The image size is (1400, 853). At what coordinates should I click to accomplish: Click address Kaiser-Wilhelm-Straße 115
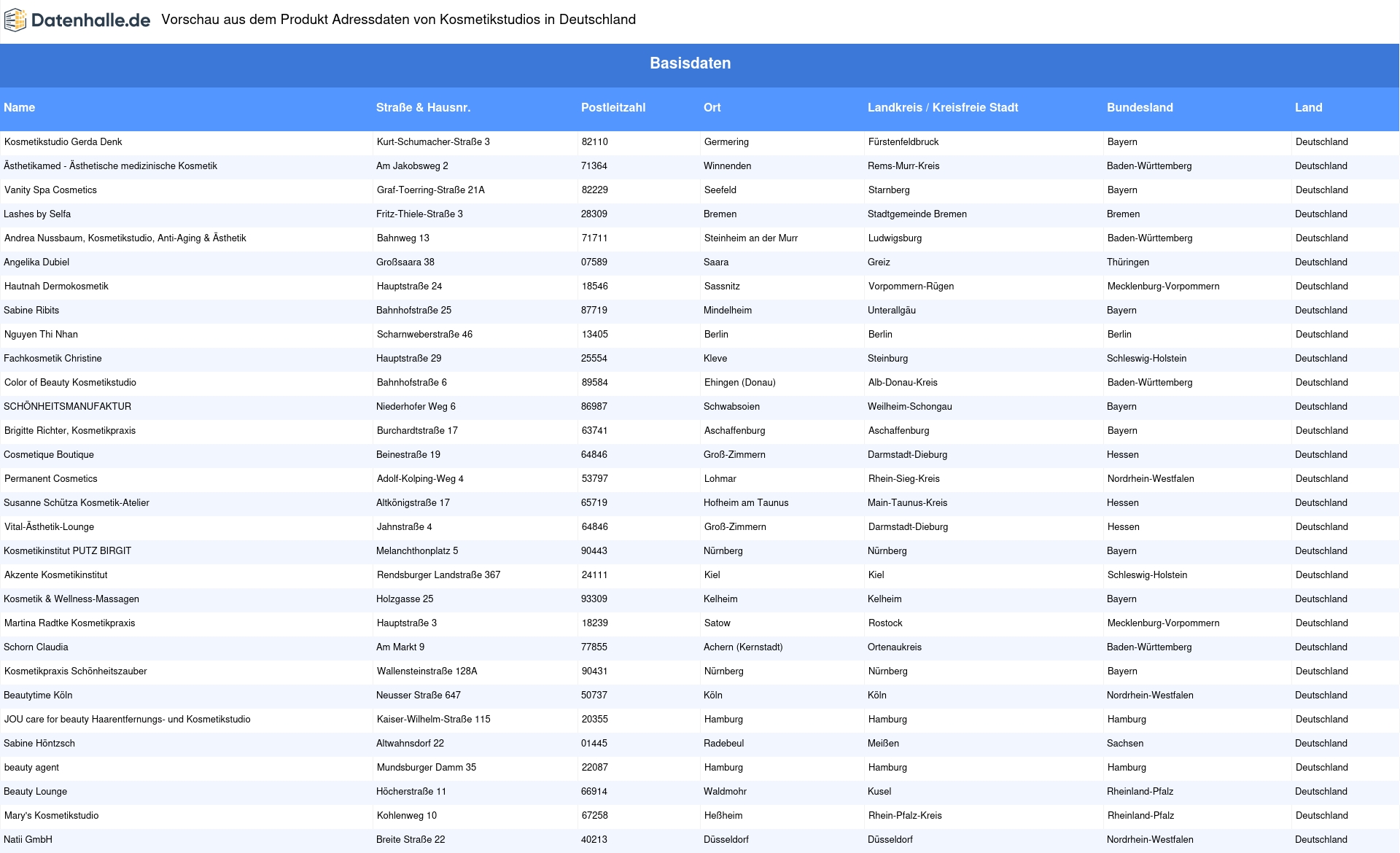coord(433,720)
